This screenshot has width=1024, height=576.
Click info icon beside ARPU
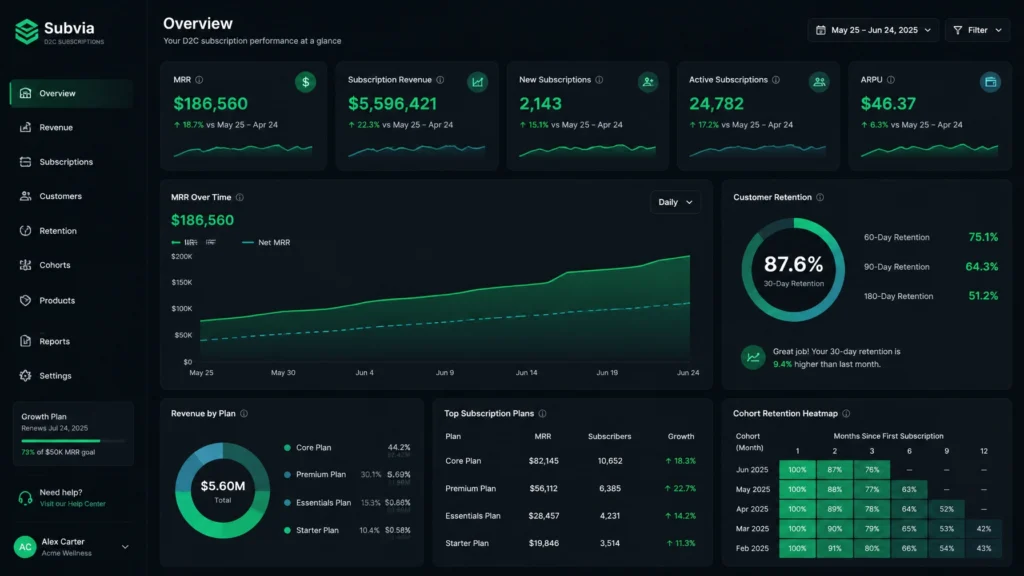coord(891,80)
